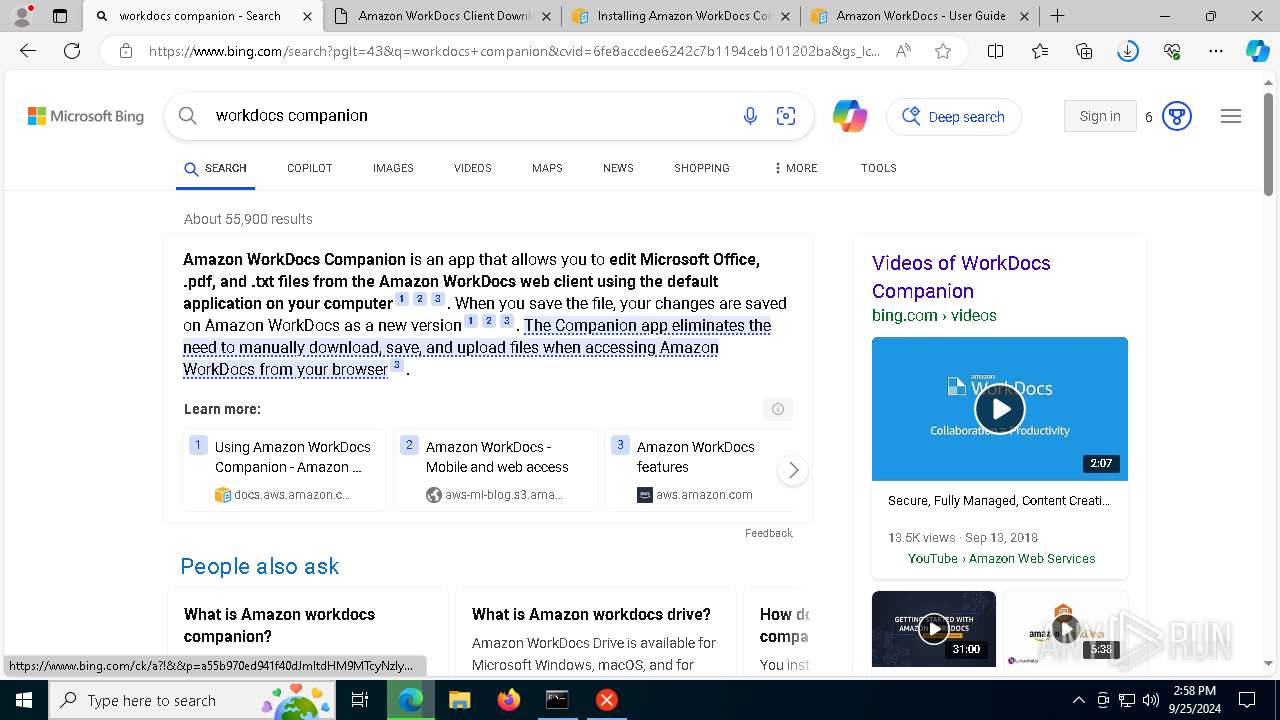This screenshot has width=1280, height=720.
Task: Open the Browser essentials icon
Action: tap(1172, 51)
